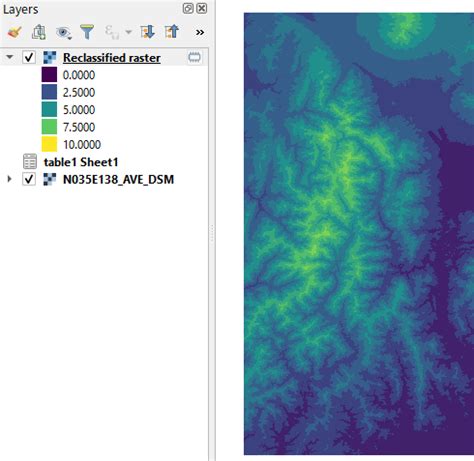Image resolution: width=474 pixels, height=461 pixels.
Task: Click the Collapse All layers icon
Action: coord(172,32)
